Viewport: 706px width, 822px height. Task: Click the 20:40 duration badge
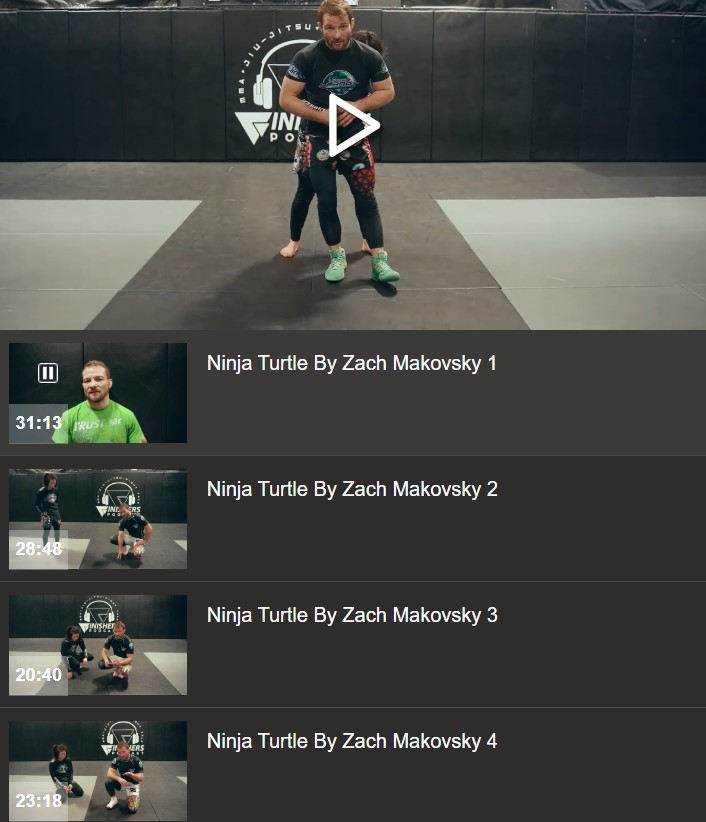click(39, 675)
